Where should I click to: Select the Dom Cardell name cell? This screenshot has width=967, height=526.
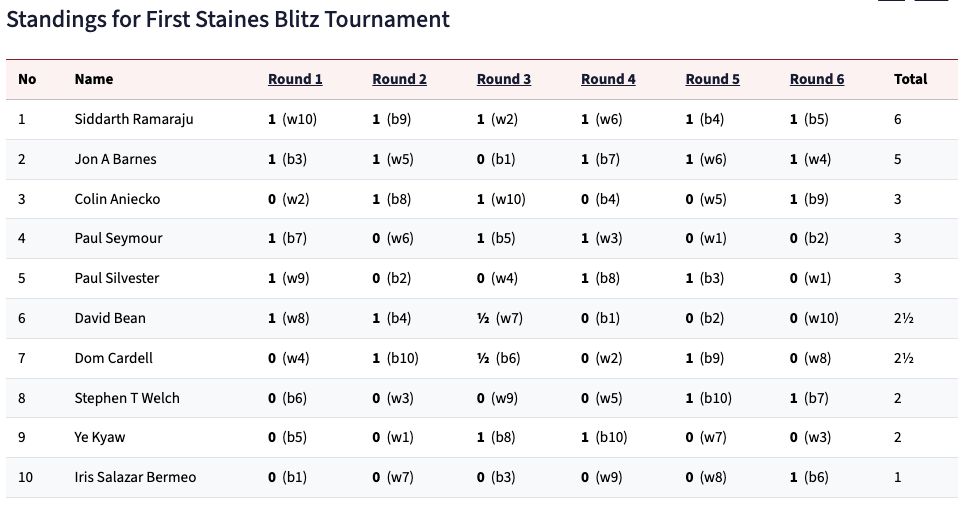click(113, 358)
